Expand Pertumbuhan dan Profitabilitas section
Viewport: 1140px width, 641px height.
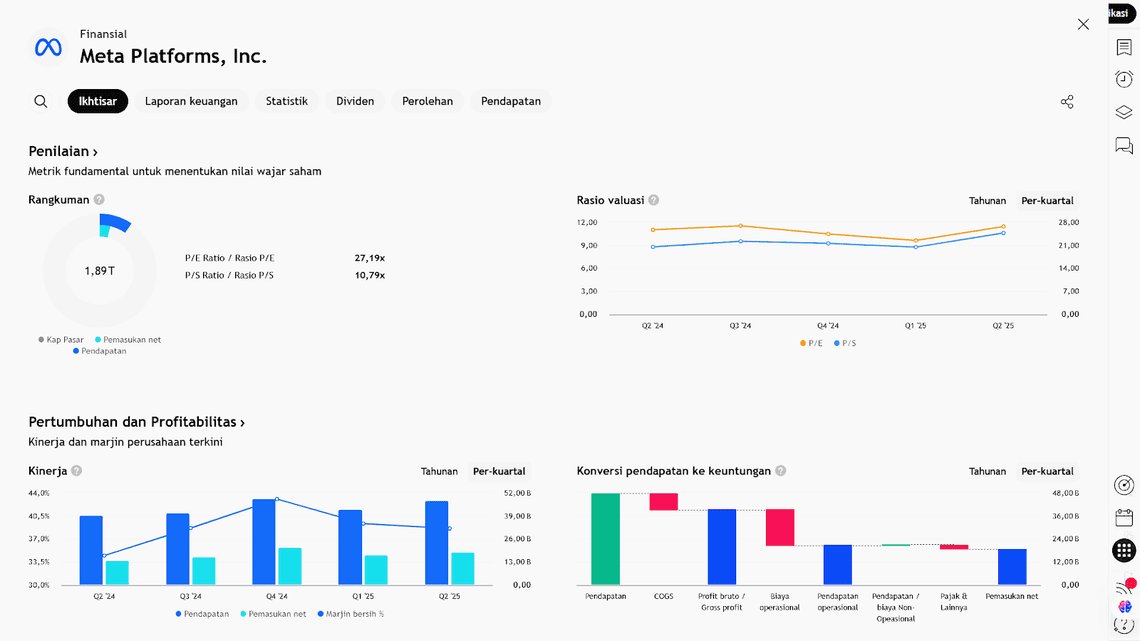pyautogui.click(x=136, y=422)
